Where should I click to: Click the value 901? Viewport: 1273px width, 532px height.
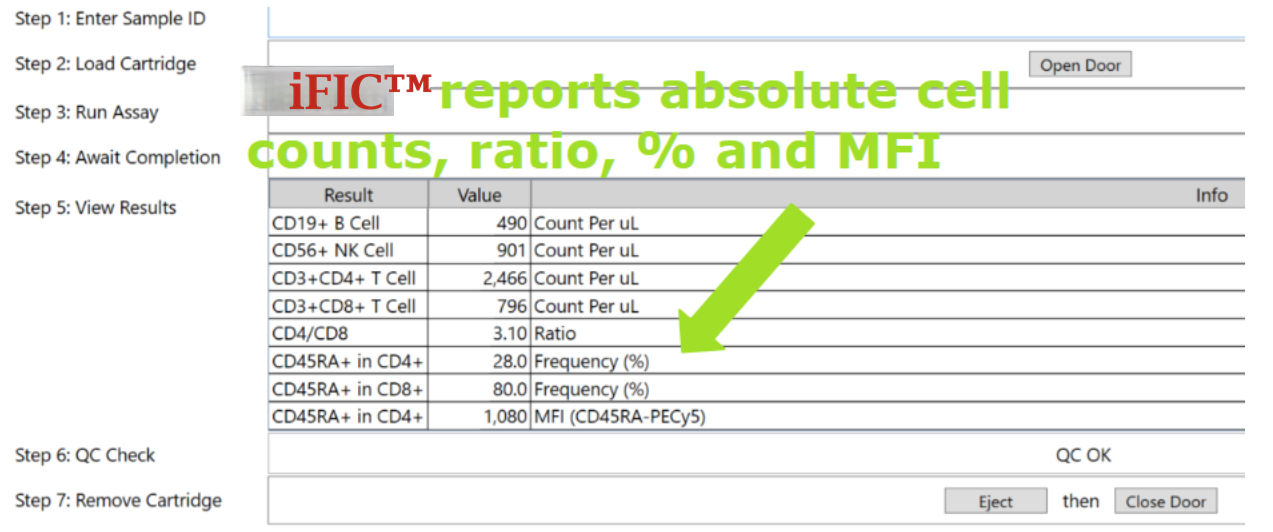pyautogui.click(x=511, y=250)
